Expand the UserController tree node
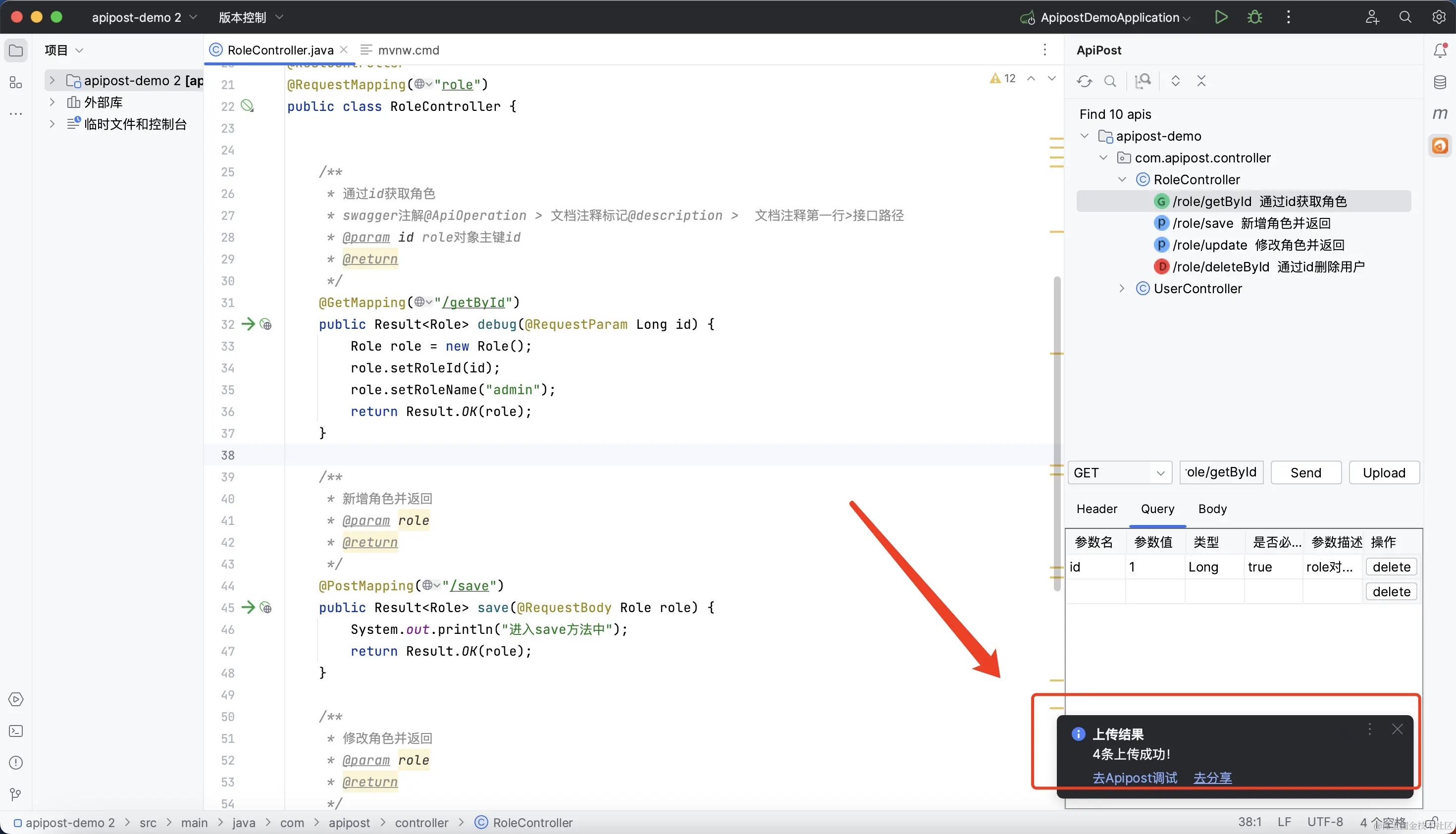 tap(1122, 289)
